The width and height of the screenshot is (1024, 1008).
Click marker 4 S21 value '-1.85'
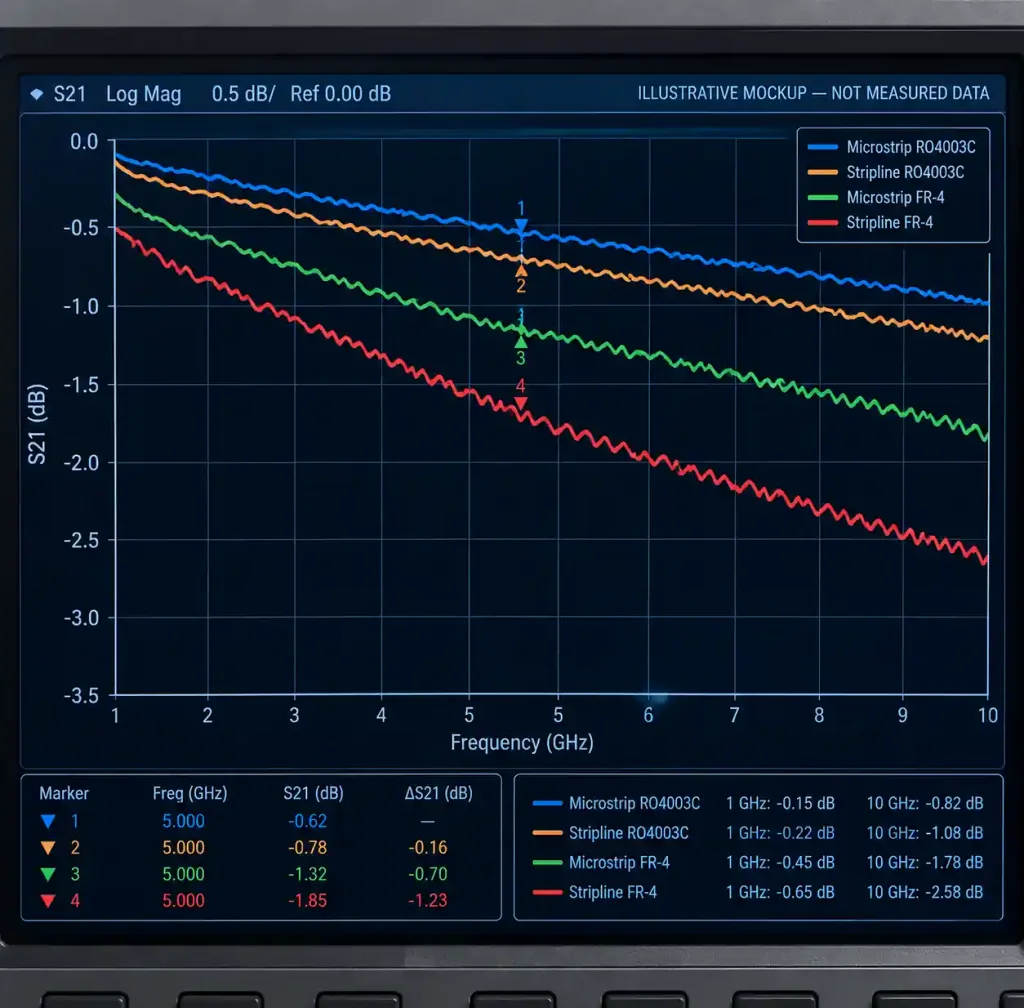307,900
